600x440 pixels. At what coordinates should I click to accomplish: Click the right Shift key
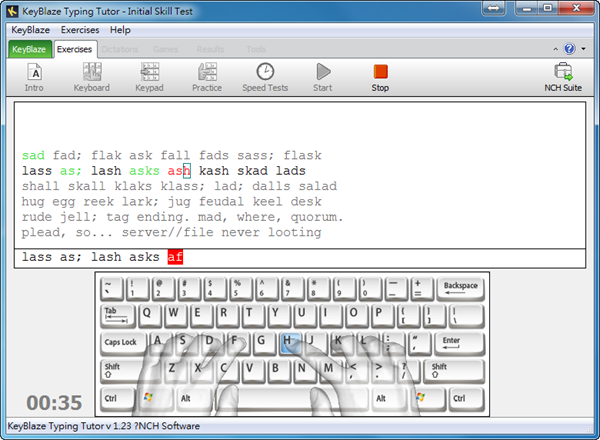(454, 371)
